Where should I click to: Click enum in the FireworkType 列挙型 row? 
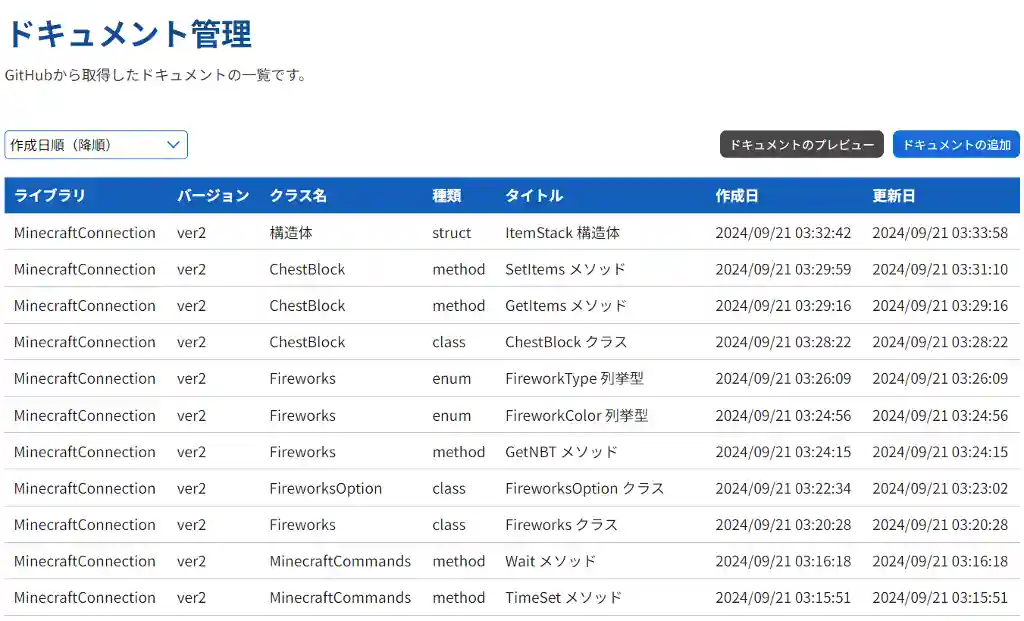tap(451, 379)
